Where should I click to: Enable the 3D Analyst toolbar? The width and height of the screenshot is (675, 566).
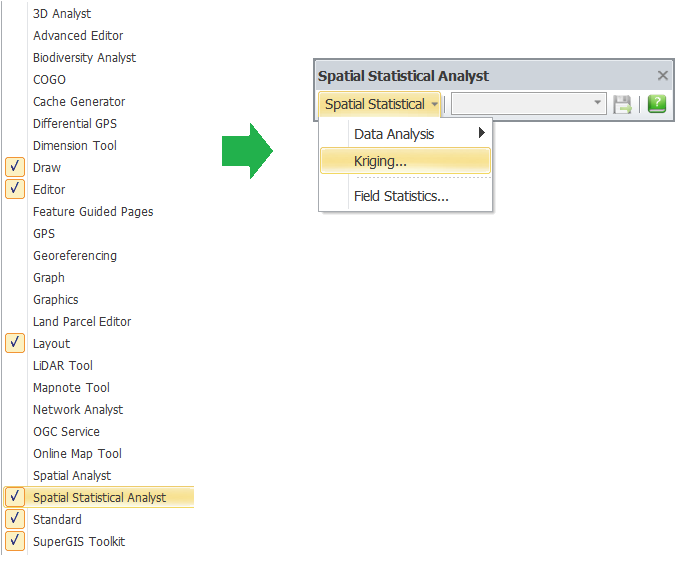click(62, 14)
